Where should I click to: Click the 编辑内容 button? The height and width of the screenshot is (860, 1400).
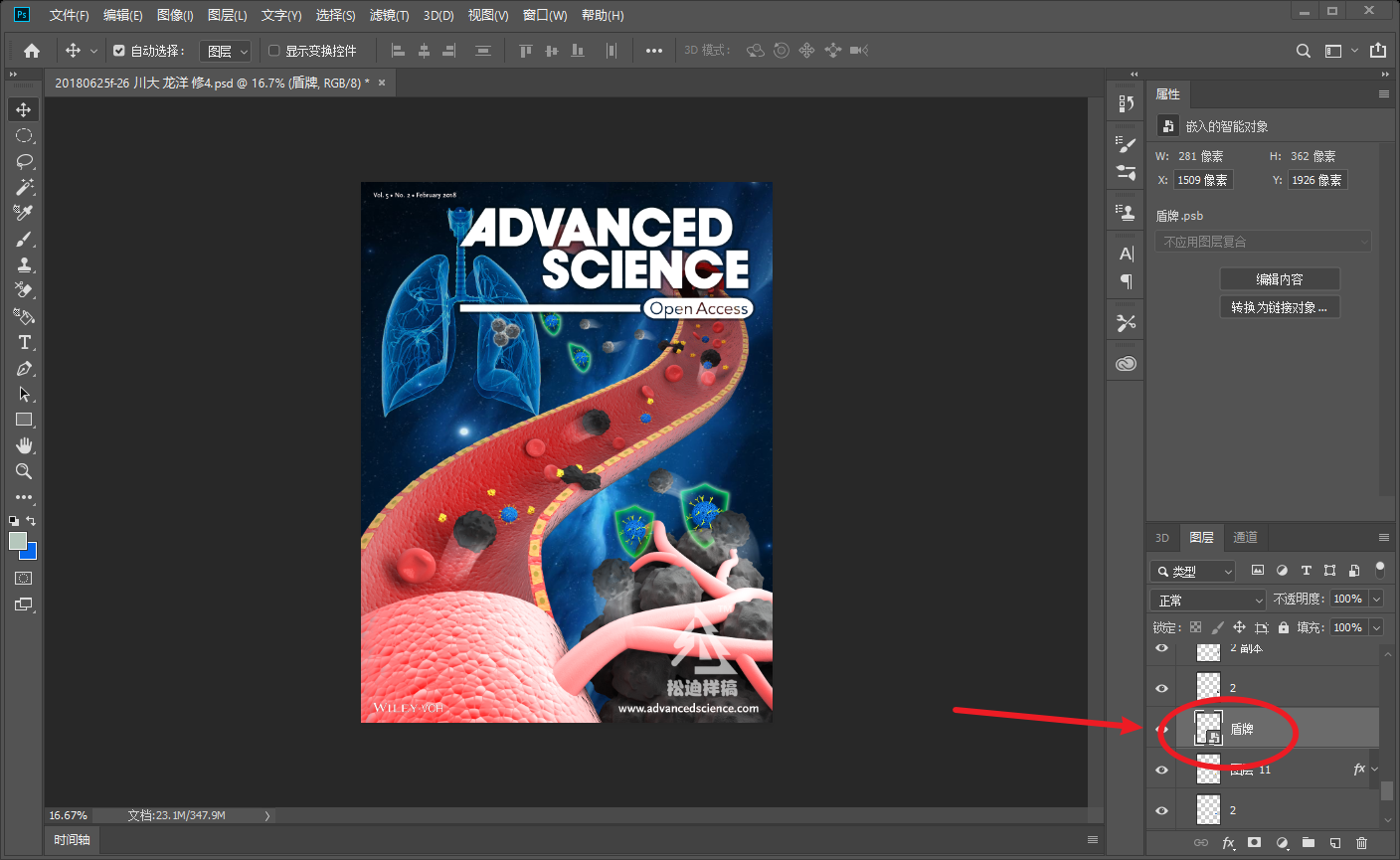[x=1280, y=279]
